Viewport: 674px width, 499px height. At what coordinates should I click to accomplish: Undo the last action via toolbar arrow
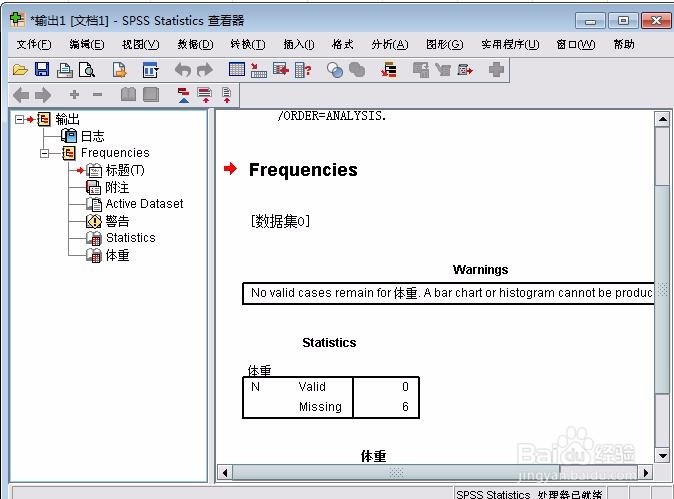(182, 70)
